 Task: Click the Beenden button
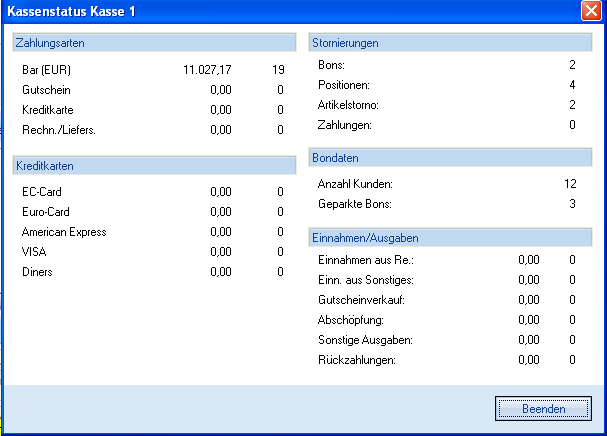coord(543,408)
